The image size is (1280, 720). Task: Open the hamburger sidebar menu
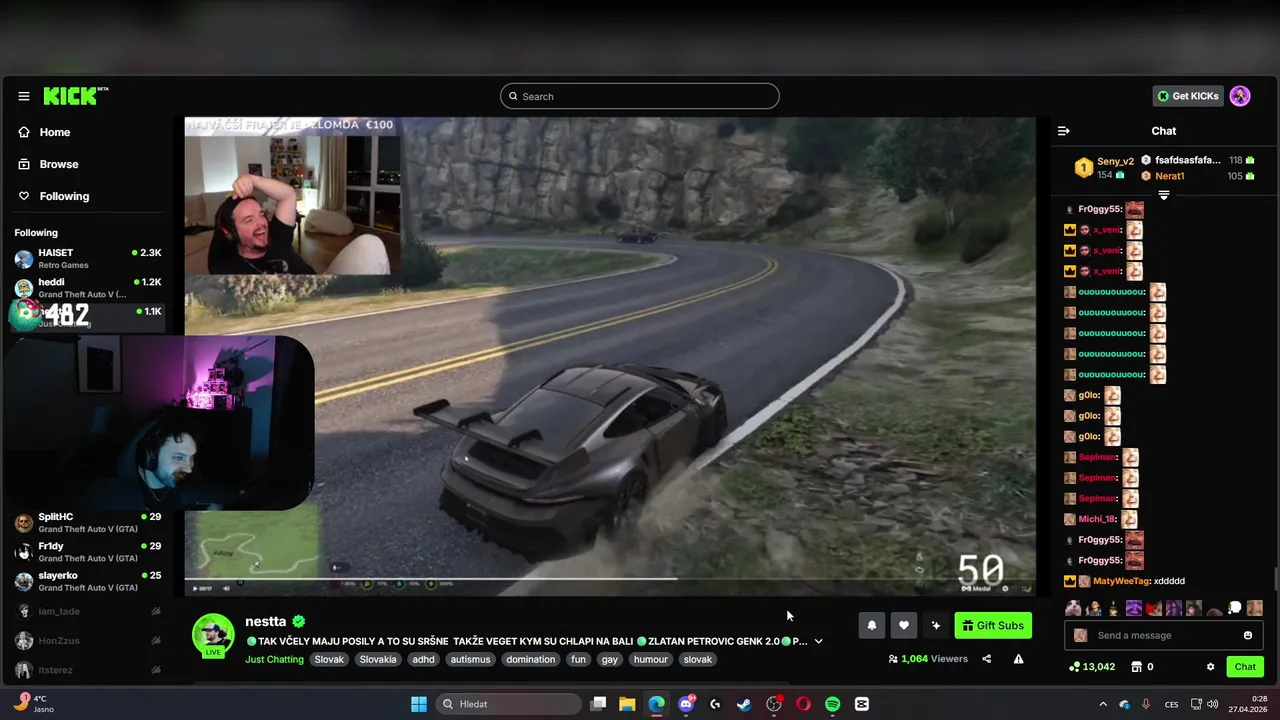click(x=24, y=96)
